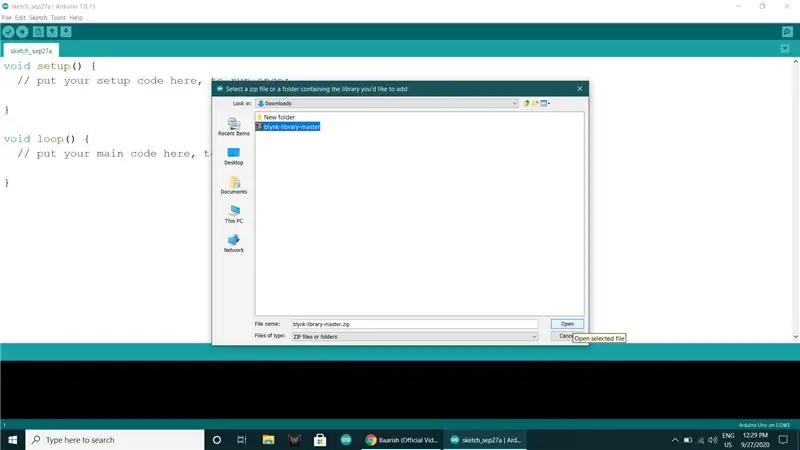
Task: Open the clock showing 12:29 PM
Action: (x=755, y=440)
